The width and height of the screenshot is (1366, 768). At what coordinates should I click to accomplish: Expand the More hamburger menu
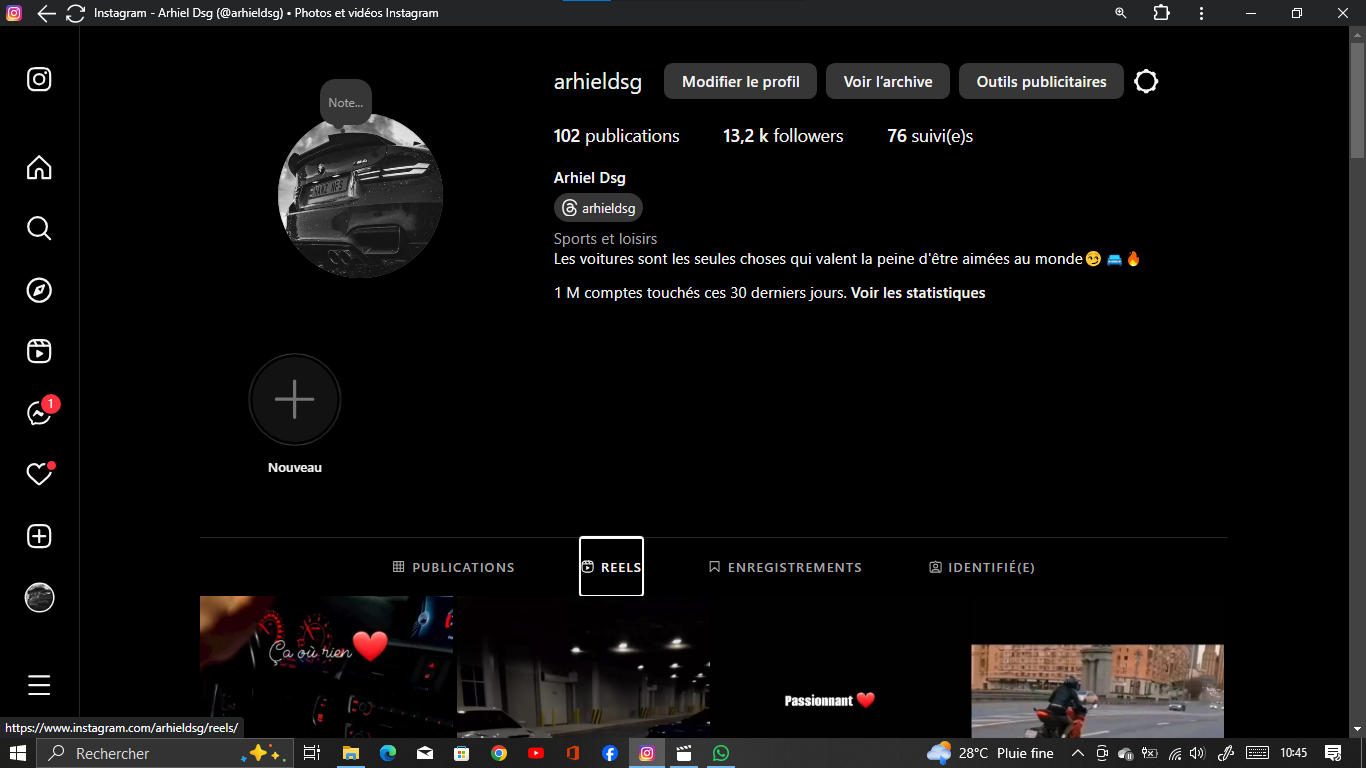coord(39,685)
